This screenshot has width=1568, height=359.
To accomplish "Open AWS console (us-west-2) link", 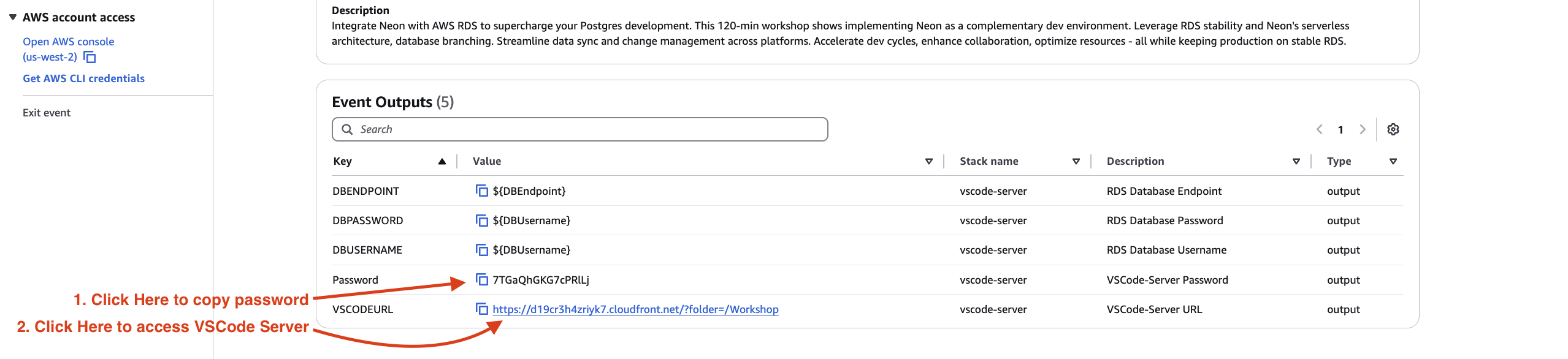I will (x=68, y=42).
